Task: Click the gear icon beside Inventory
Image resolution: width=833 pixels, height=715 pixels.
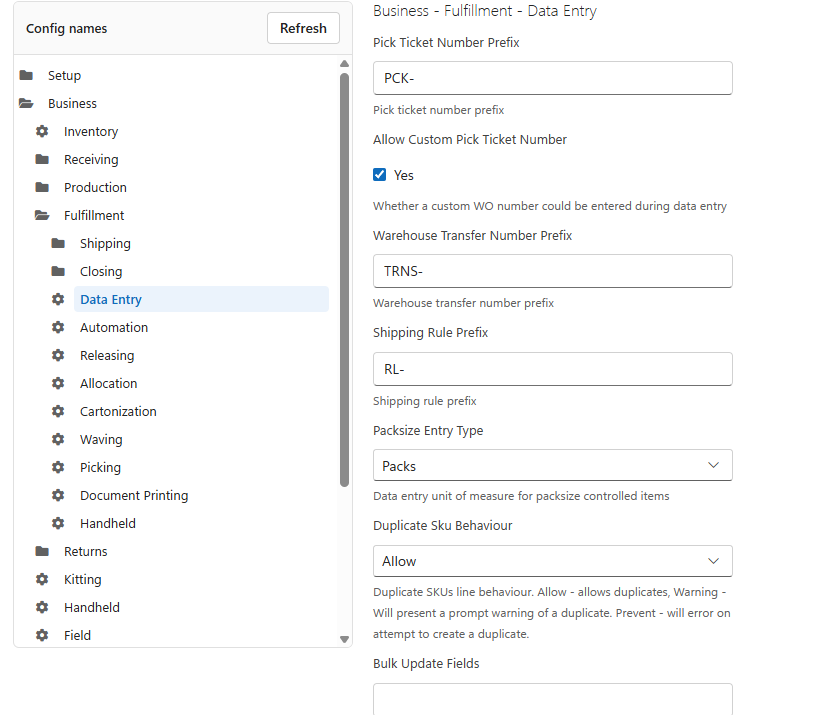Action: pyautogui.click(x=42, y=131)
